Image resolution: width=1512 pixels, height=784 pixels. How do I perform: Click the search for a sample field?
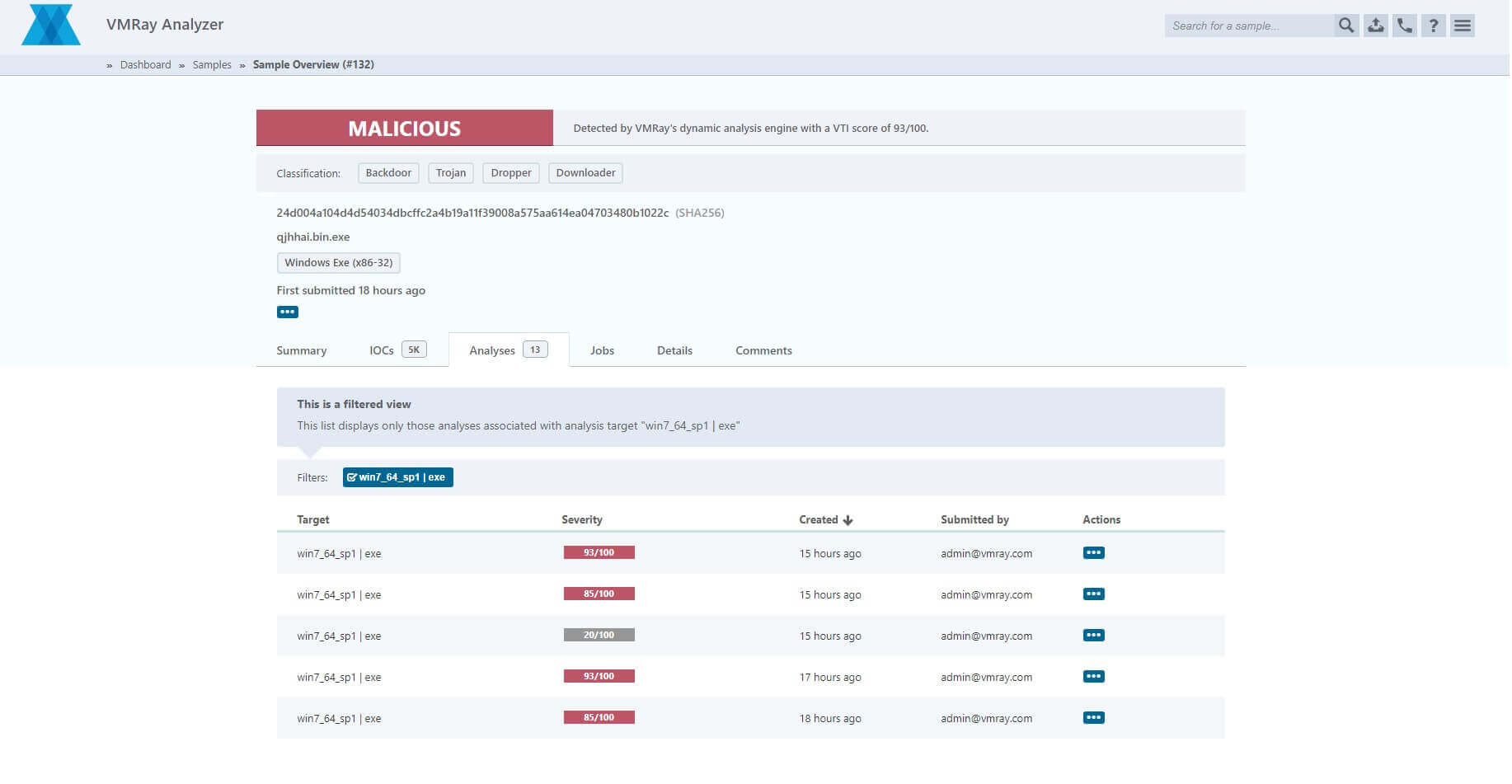1250,26
